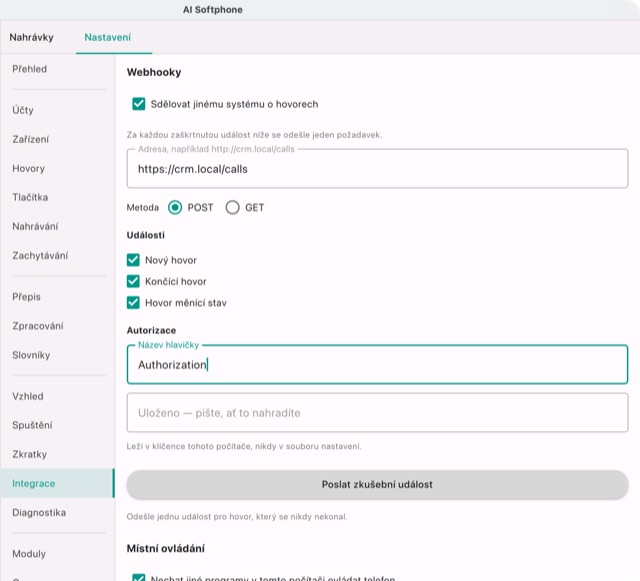This screenshot has height=581, width=640.
Task: Select the POST method radio button
Action: pos(175,208)
